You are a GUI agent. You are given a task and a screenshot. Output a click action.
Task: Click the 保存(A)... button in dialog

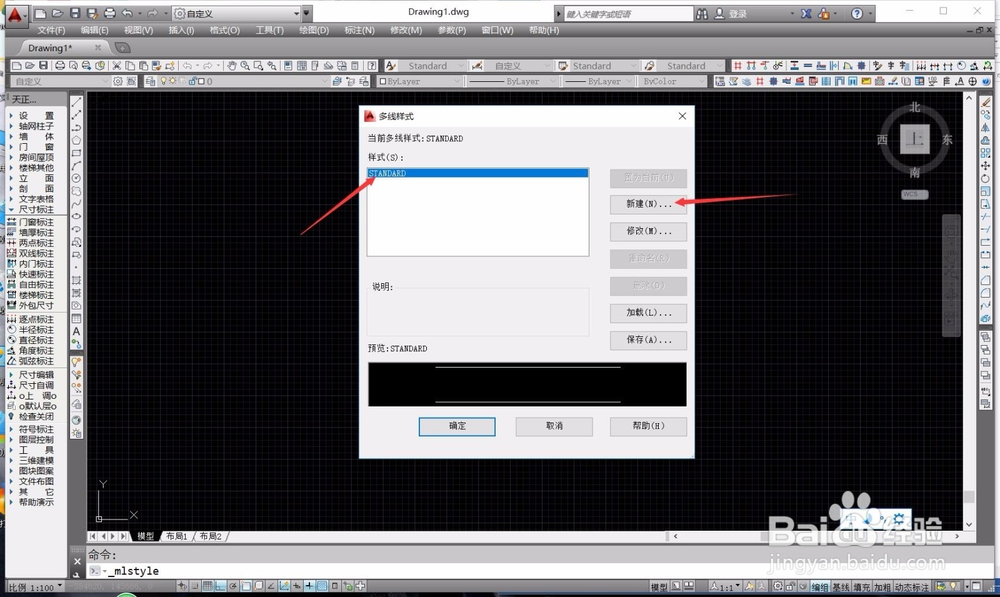tap(648, 340)
